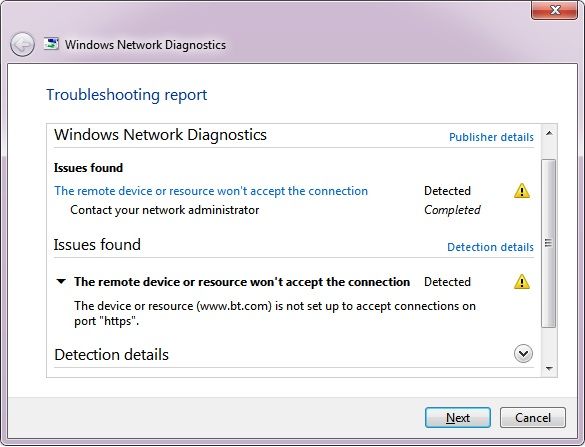Click the Next button
This screenshot has height=447, width=585.
pos(458,418)
